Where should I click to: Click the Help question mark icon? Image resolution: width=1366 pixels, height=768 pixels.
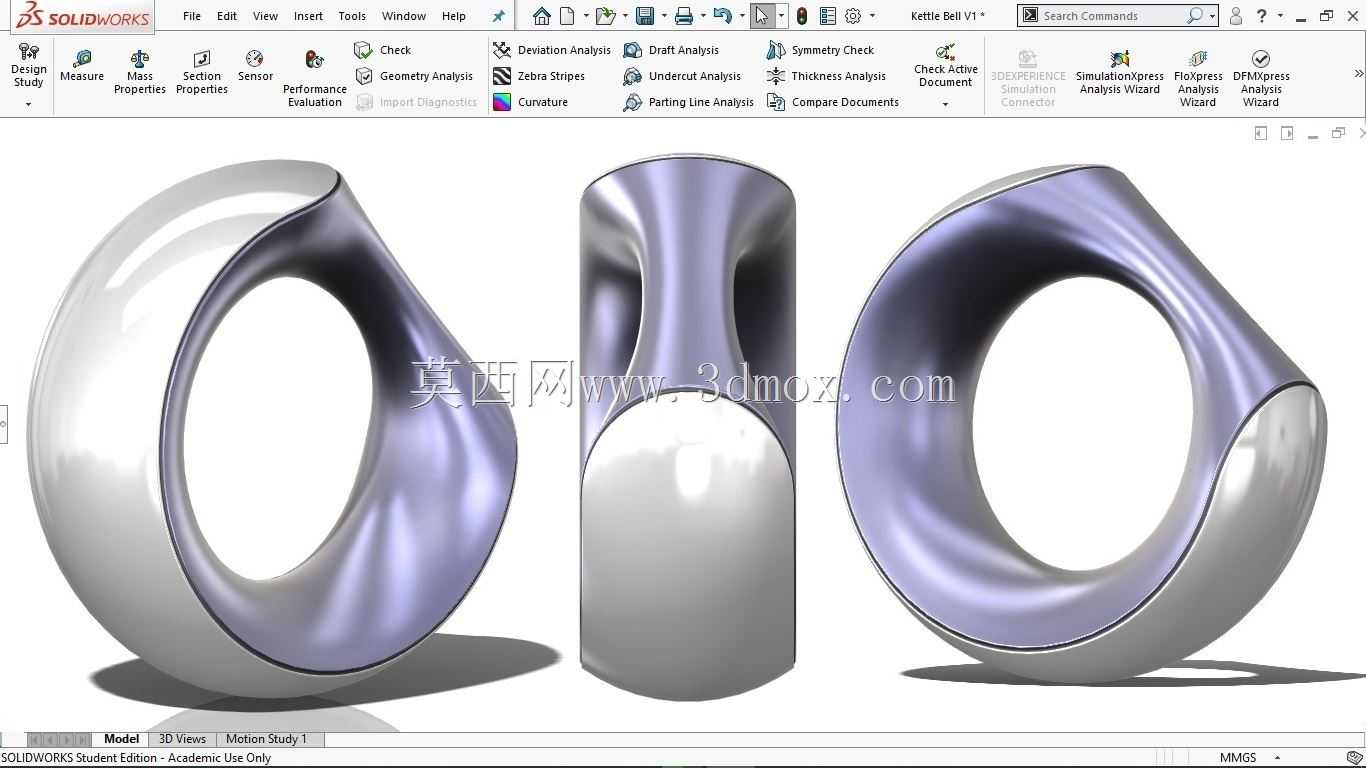(1262, 16)
